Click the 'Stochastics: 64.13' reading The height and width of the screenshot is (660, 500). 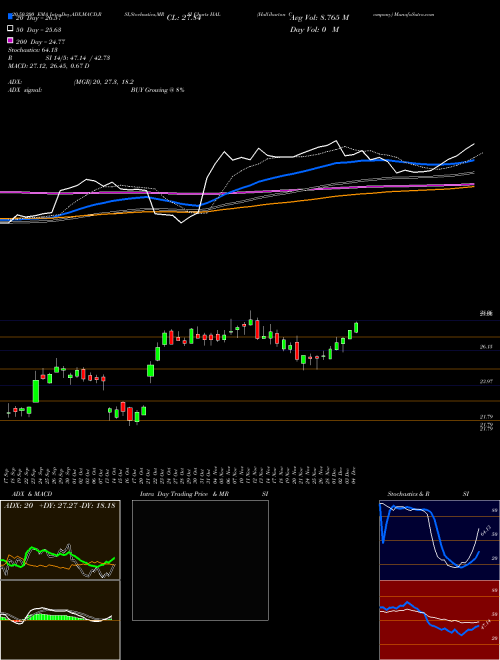tap(32, 50)
